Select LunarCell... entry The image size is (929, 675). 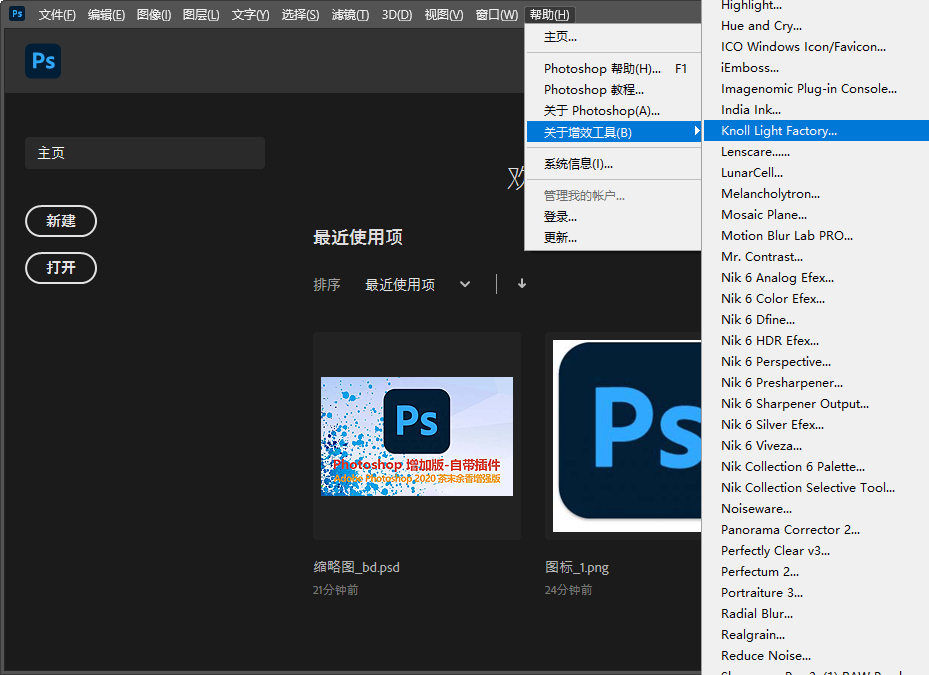(x=815, y=173)
